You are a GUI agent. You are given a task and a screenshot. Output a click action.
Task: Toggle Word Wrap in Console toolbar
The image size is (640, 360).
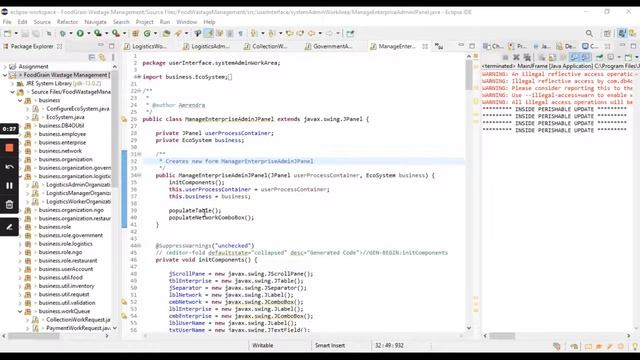pos(563,57)
